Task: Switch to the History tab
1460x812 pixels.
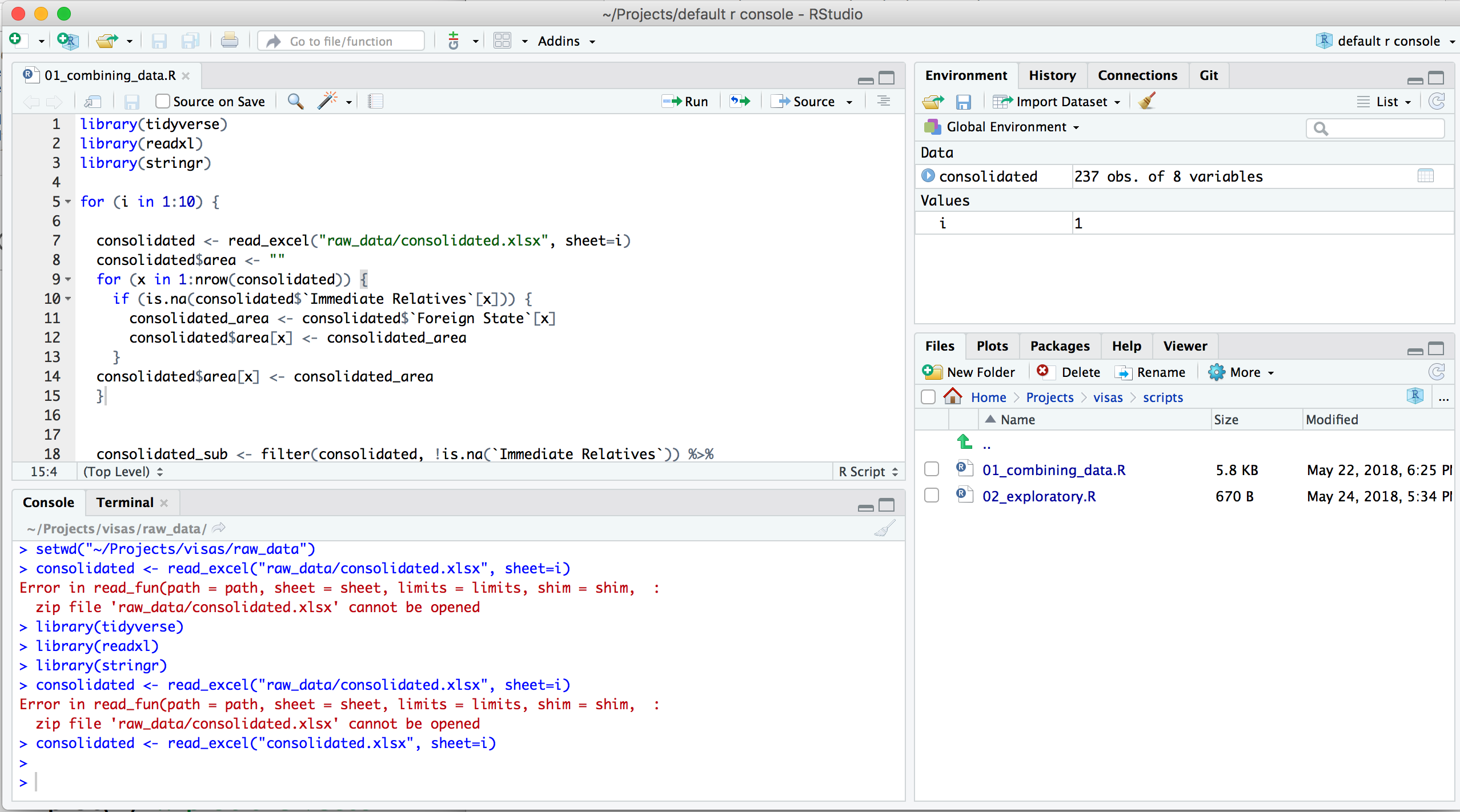Action: click(1052, 75)
